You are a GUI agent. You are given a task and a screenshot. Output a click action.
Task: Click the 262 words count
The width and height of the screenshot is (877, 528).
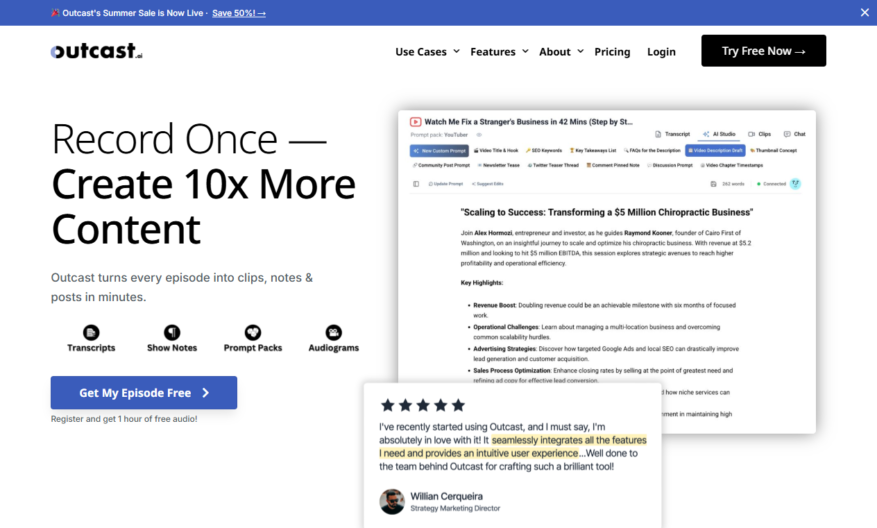pyautogui.click(x=733, y=184)
